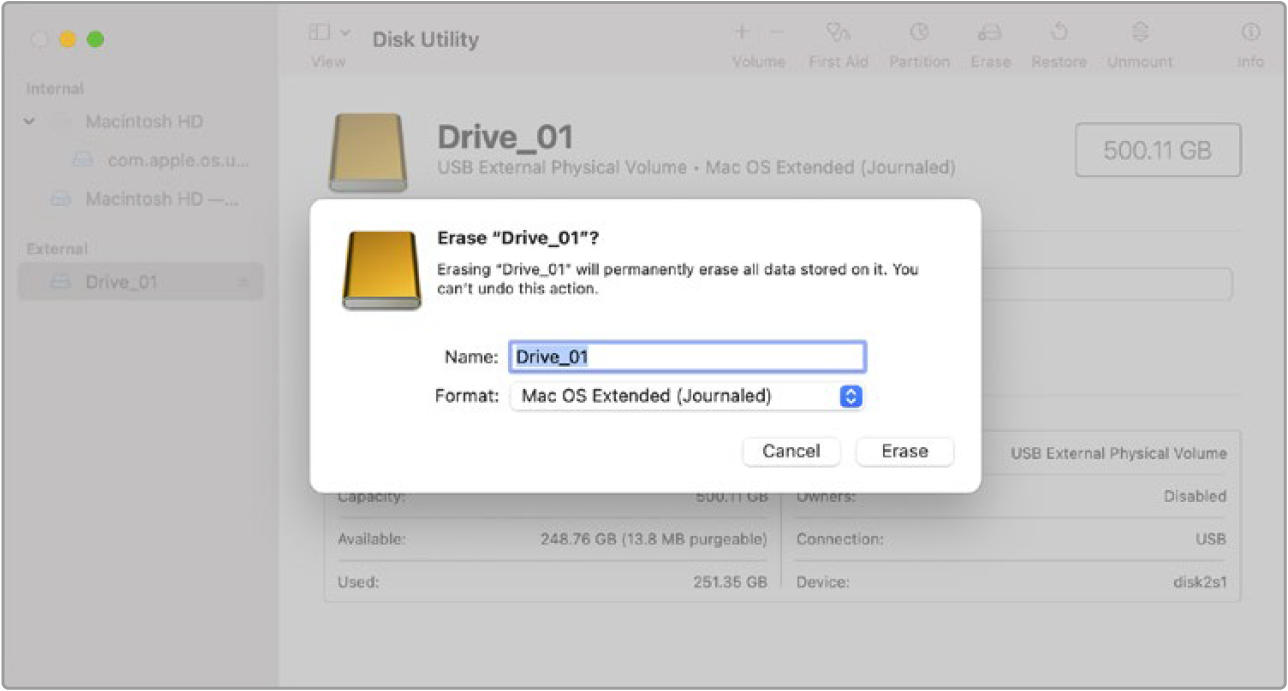The width and height of the screenshot is (1288, 691).
Task: Select the 'USB' connection value
Action: point(1210,539)
